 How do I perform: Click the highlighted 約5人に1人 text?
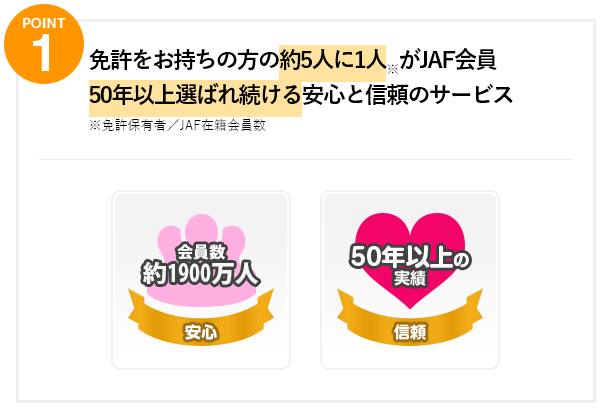click(x=332, y=61)
